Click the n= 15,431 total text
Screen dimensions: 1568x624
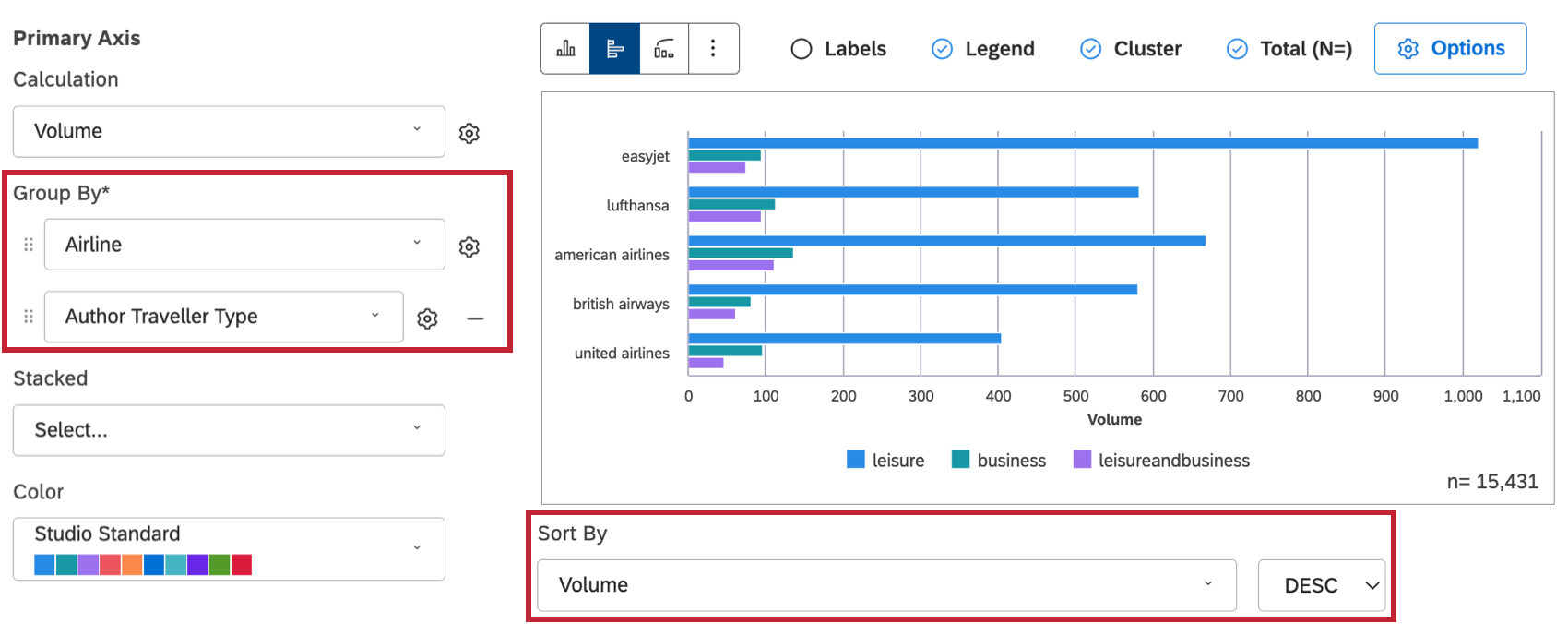(1492, 482)
